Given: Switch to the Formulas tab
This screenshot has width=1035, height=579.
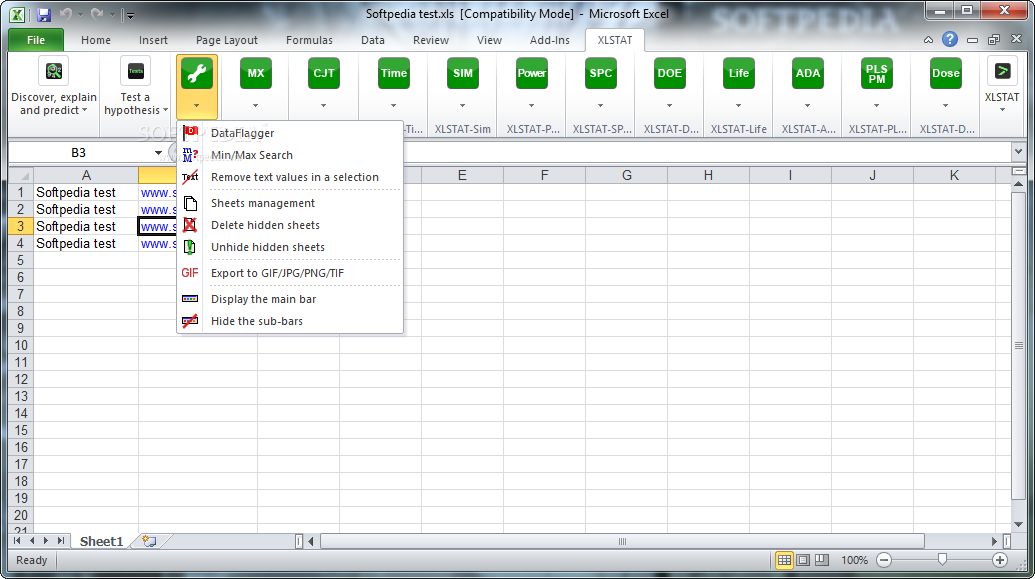Looking at the screenshot, I should [x=309, y=40].
